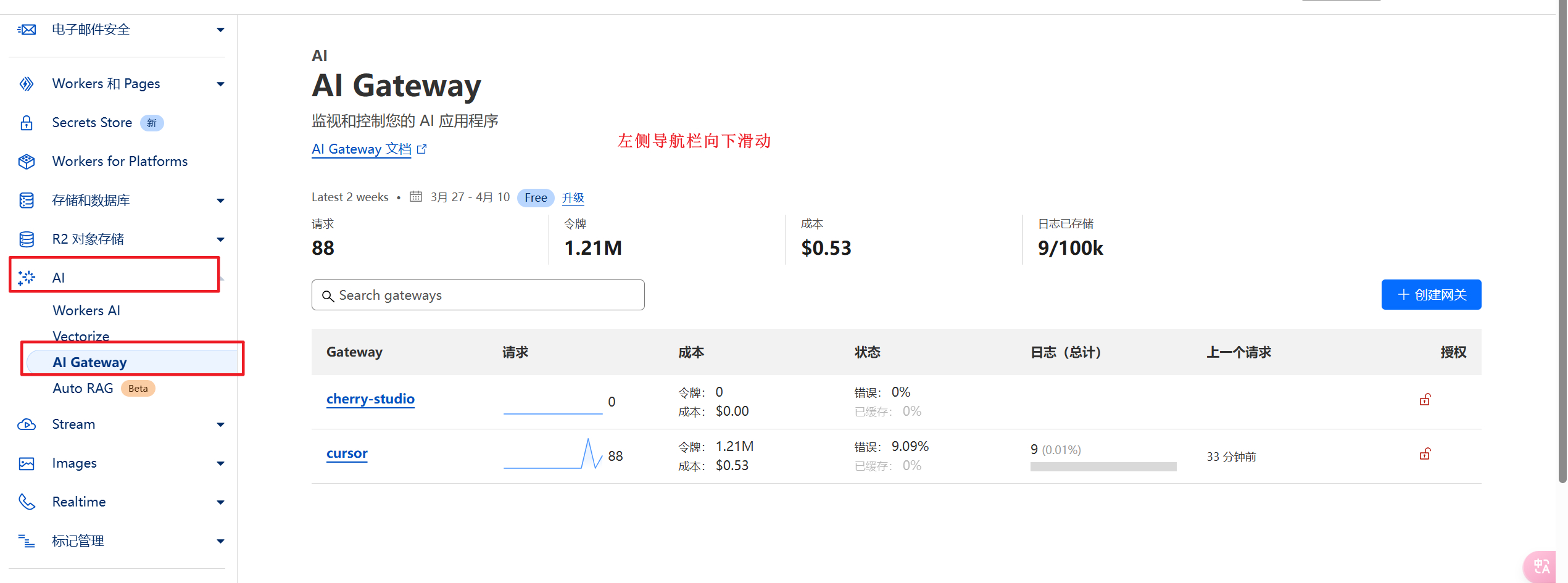Click the storage and databases icon
Viewport: 1568px width, 583px height.
click(27, 201)
